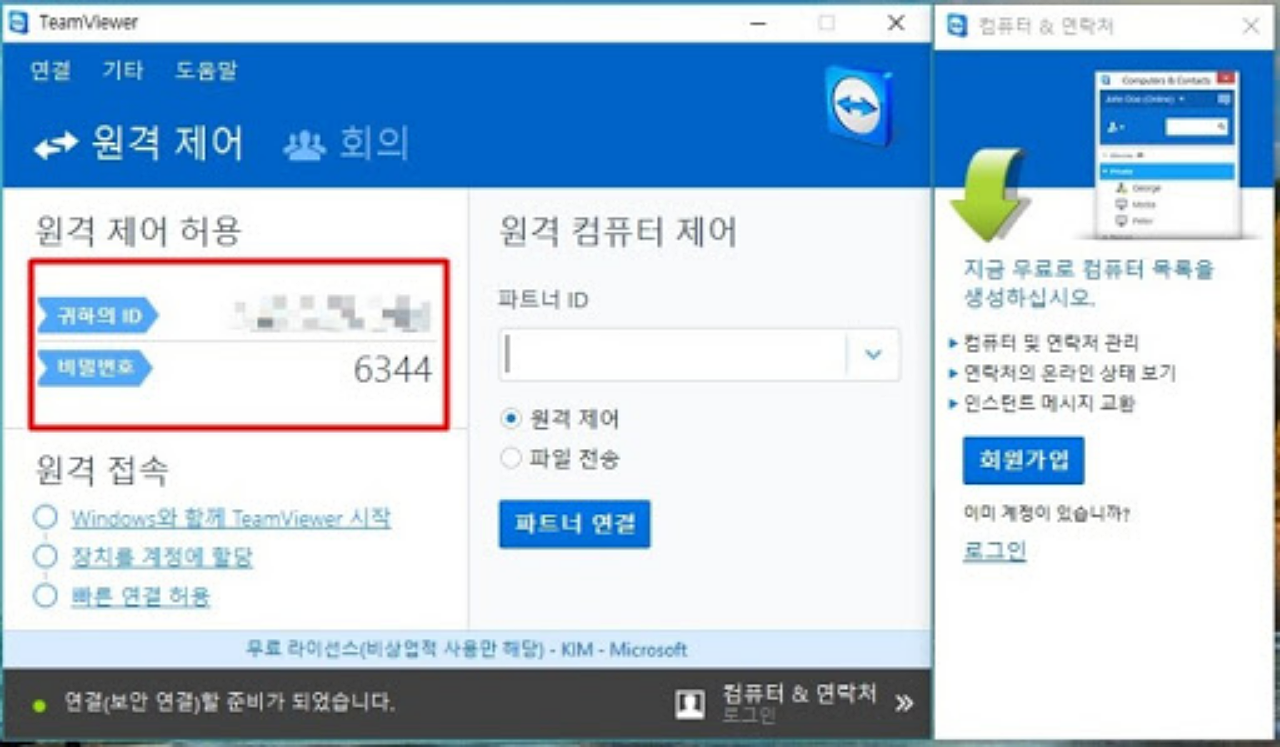Click the 회의 people icon
Screen dimensions: 1280x747
[305, 146]
